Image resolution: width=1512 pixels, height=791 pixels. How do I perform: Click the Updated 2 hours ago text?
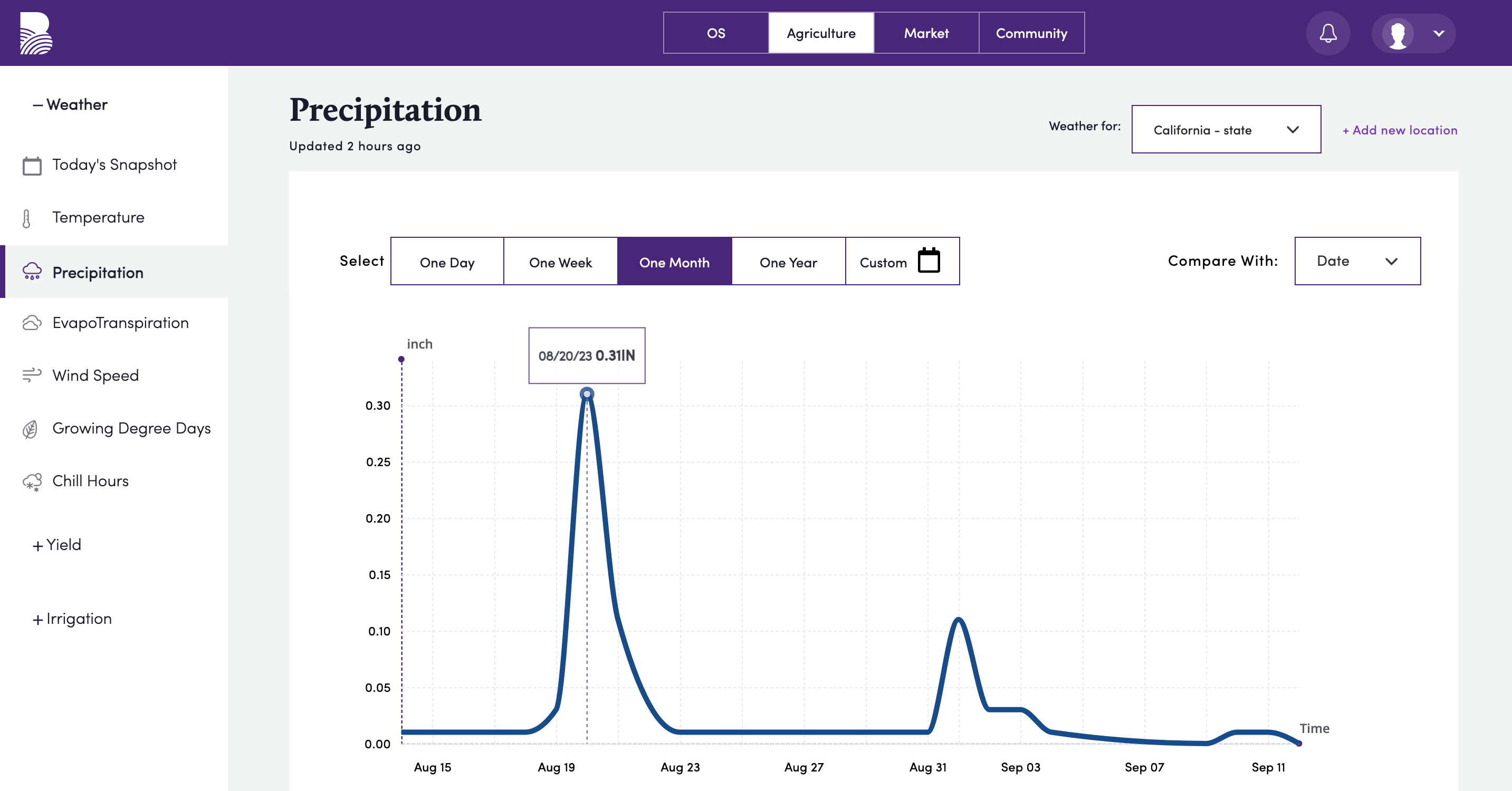coord(355,146)
